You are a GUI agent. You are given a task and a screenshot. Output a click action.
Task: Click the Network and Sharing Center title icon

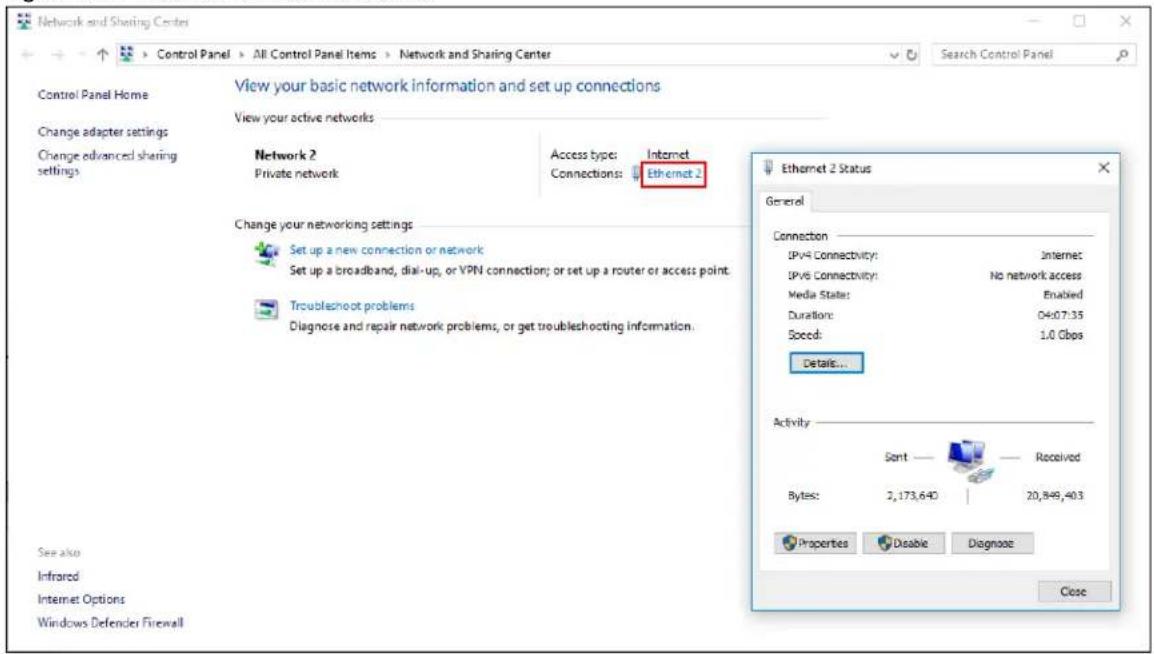[x=23, y=22]
